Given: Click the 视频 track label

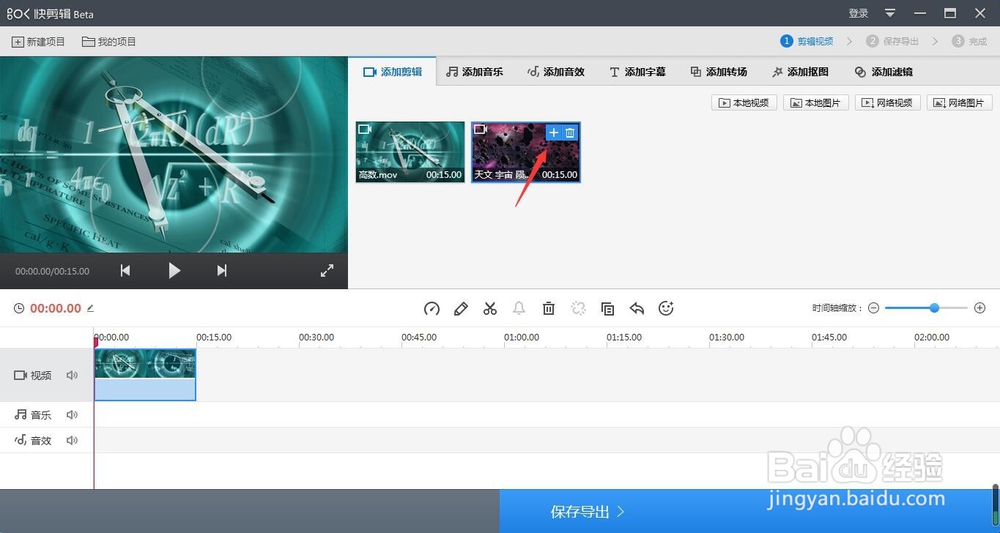Looking at the screenshot, I should pos(33,376).
